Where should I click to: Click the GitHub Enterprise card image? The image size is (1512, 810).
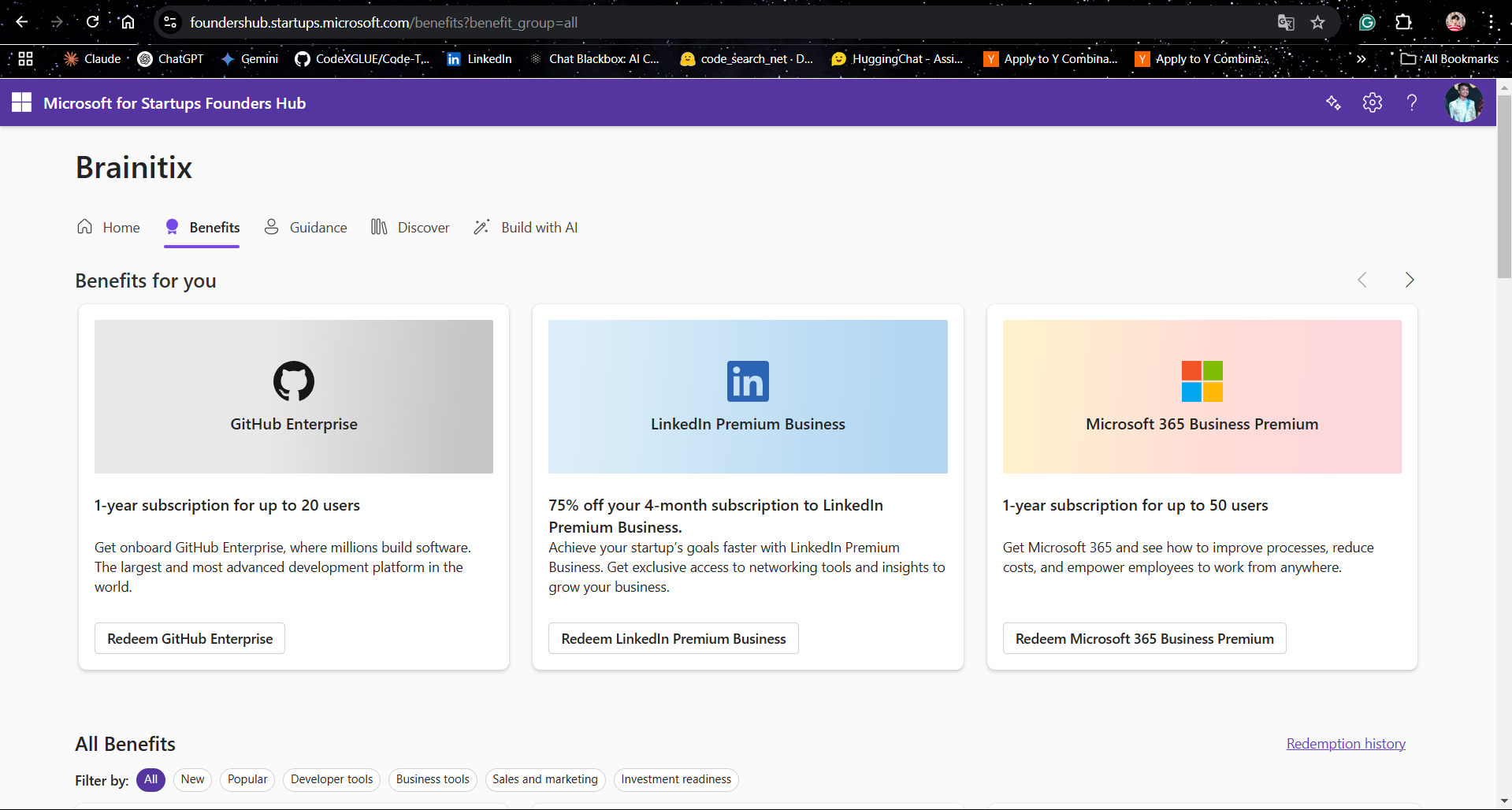coord(294,396)
